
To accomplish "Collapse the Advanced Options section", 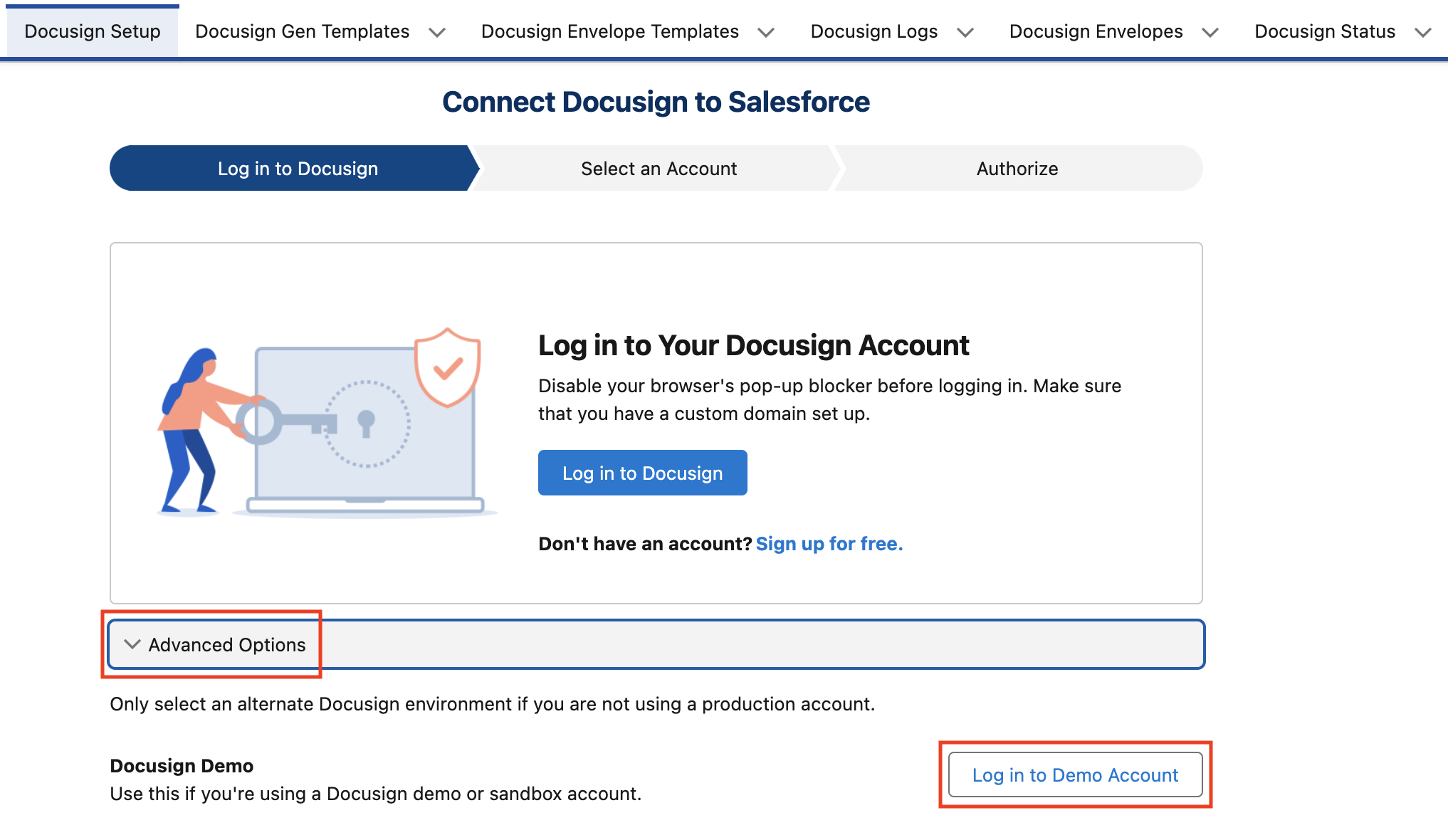I will 214,644.
